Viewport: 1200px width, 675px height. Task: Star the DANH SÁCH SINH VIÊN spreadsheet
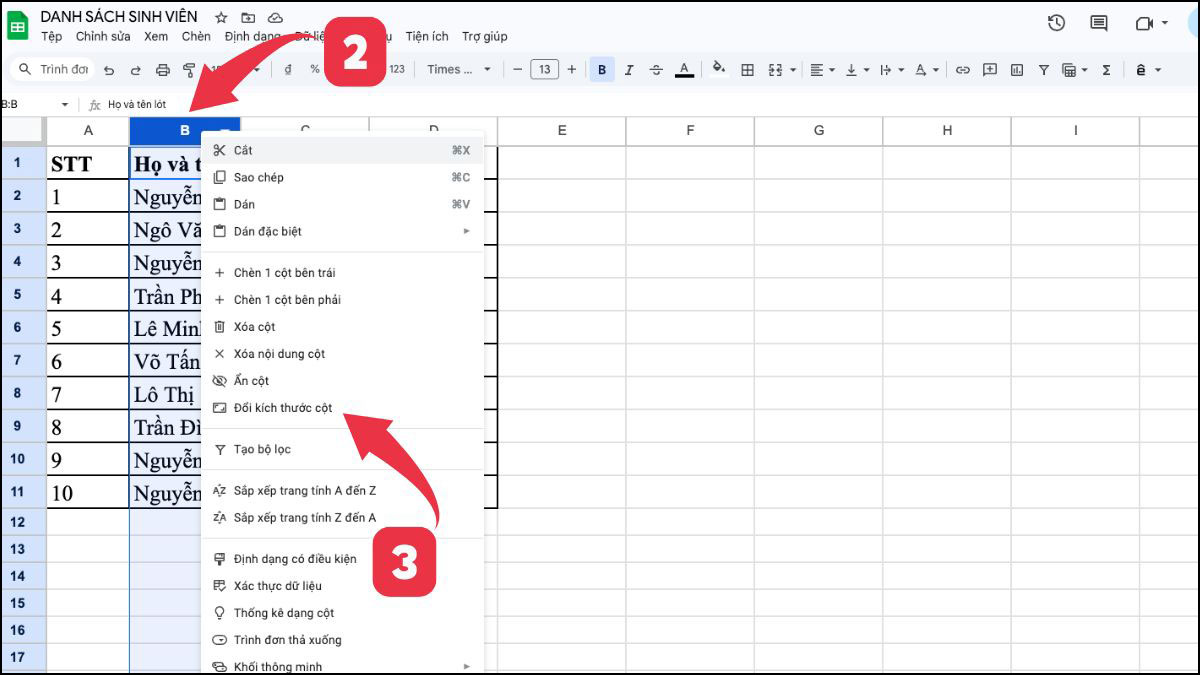(x=220, y=15)
